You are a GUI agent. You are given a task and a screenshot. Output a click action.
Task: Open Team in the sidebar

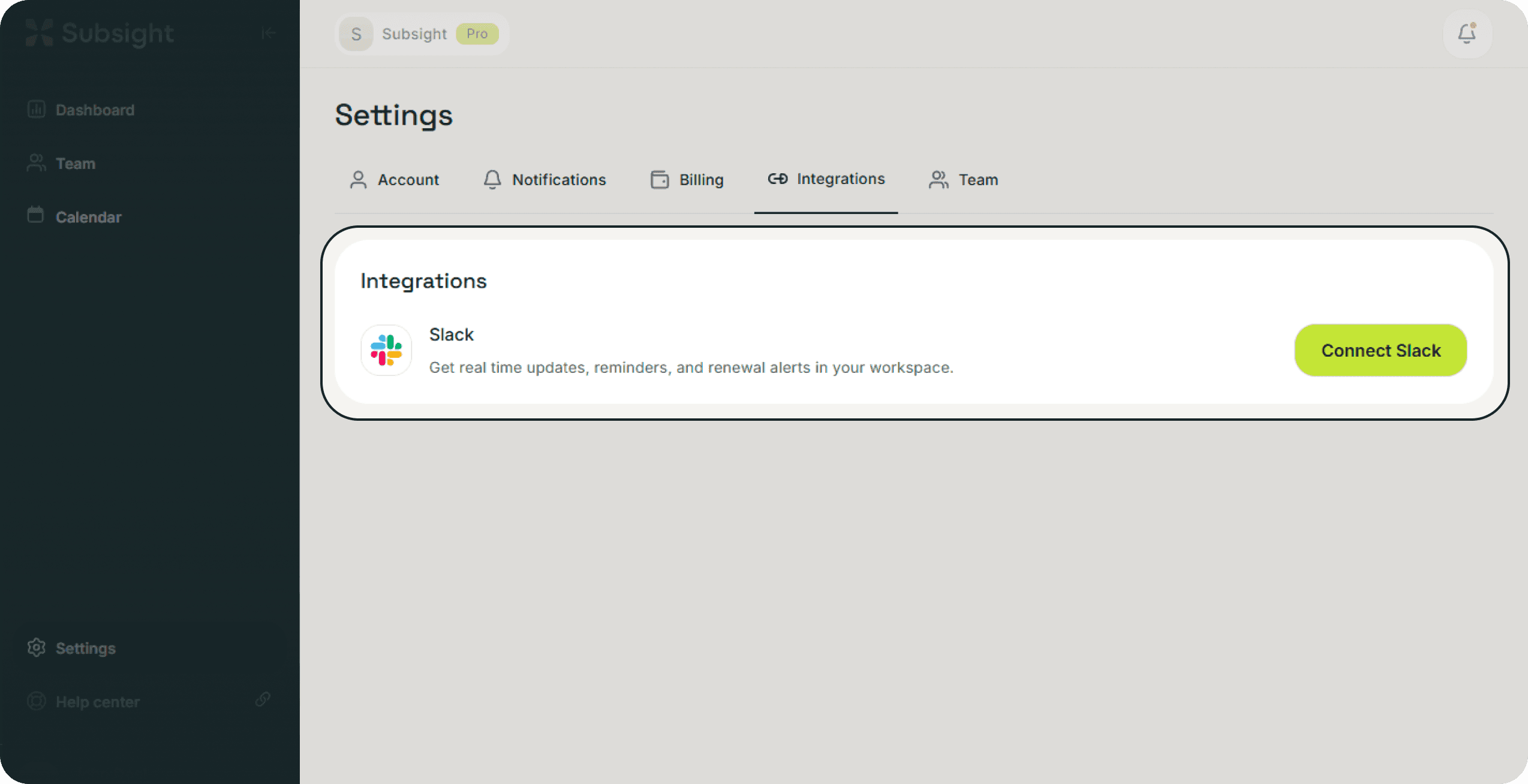point(61,163)
